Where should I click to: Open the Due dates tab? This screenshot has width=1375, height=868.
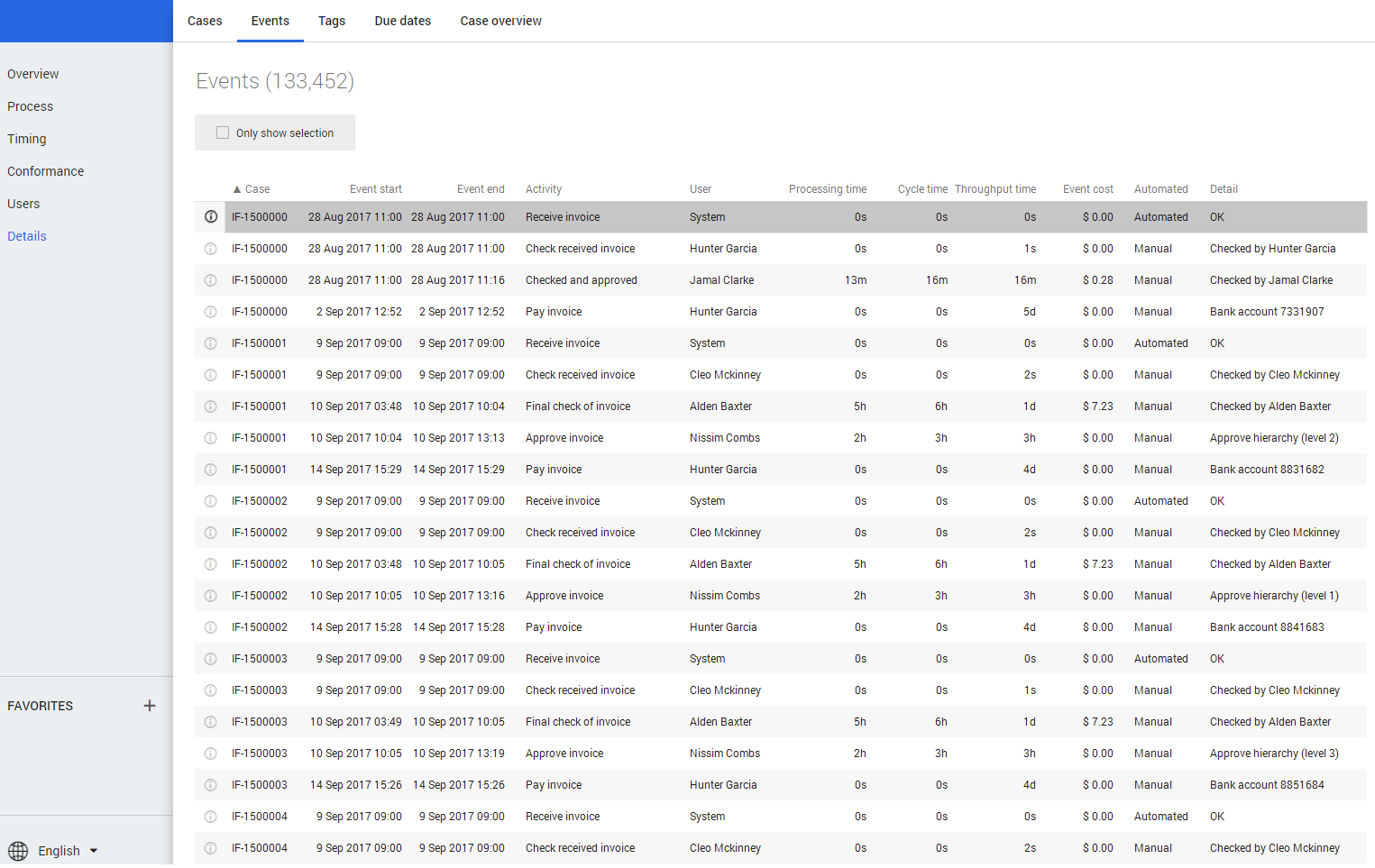pos(402,21)
